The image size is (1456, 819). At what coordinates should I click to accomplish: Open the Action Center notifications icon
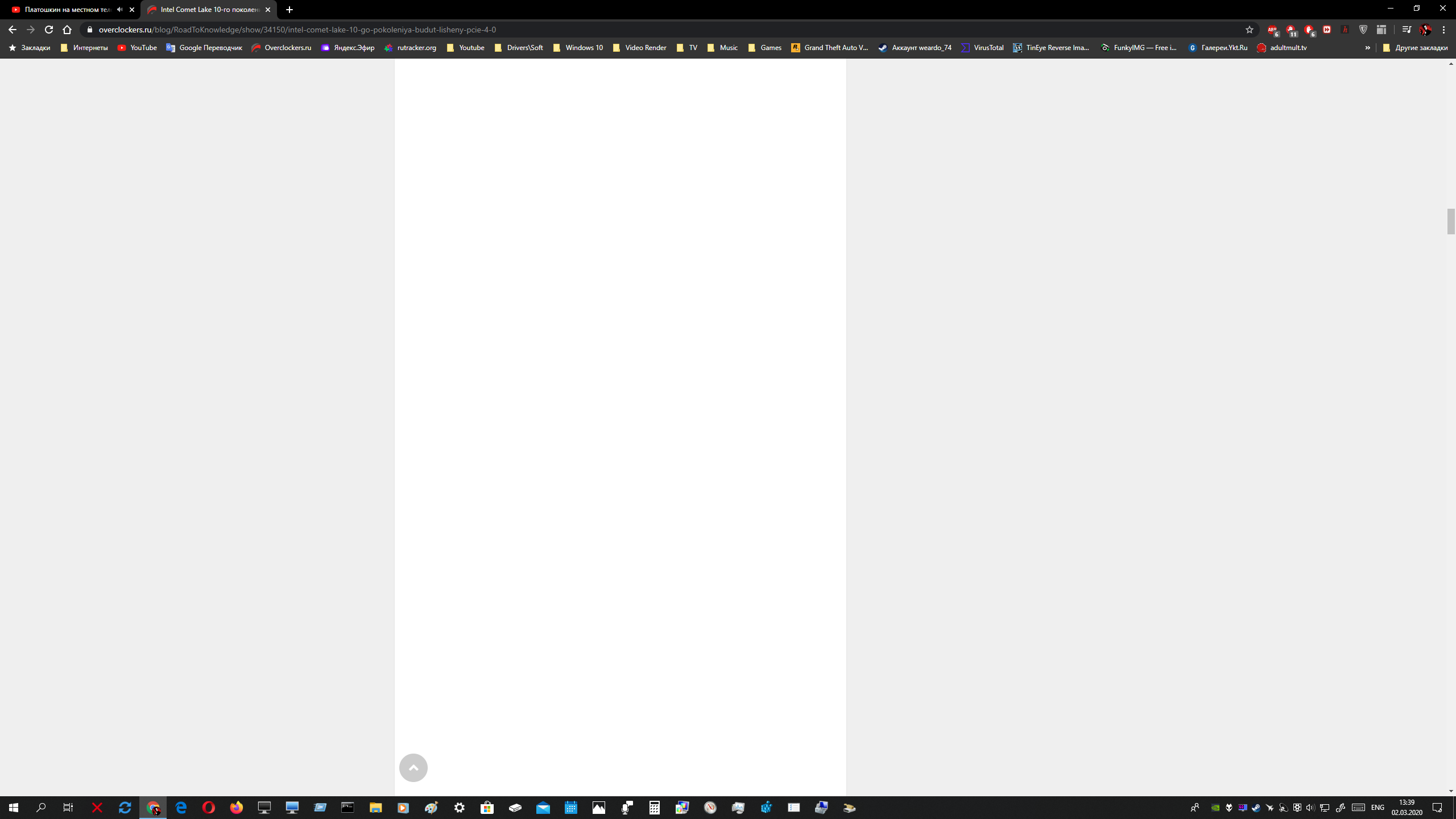click(1437, 808)
